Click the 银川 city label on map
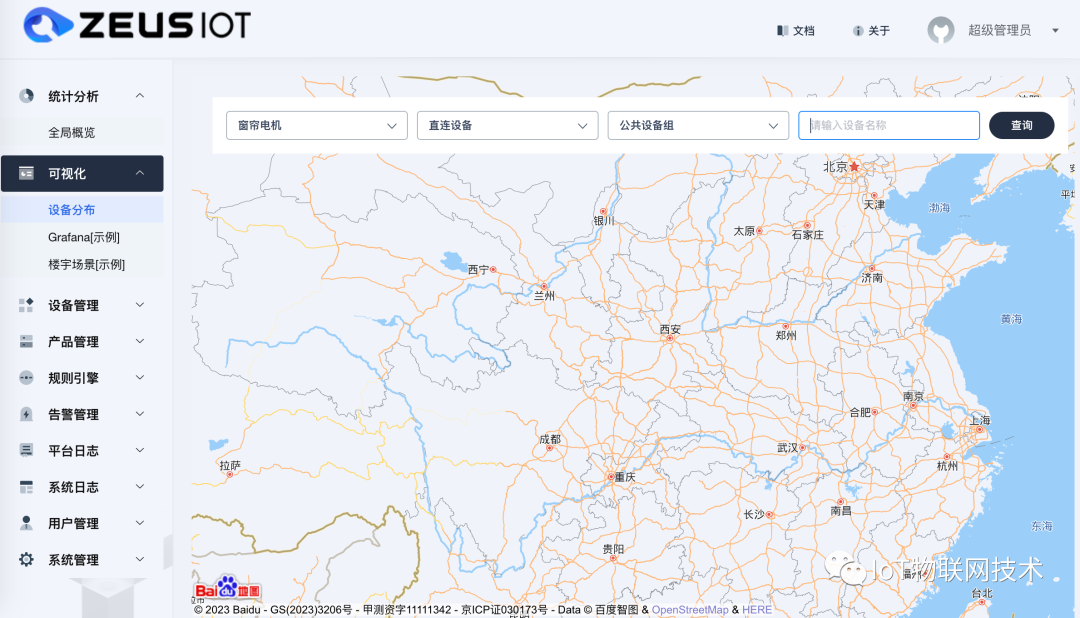Viewport: 1080px width, 618px height. (603, 220)
